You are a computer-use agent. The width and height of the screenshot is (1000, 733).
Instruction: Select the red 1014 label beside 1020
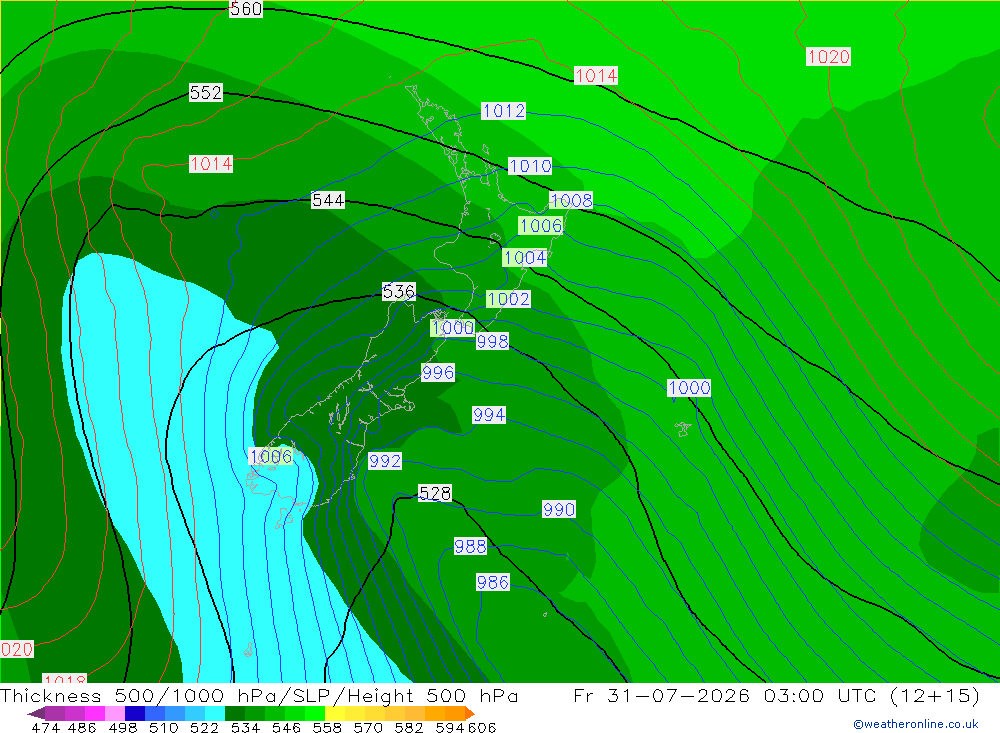tap(596, 76)
